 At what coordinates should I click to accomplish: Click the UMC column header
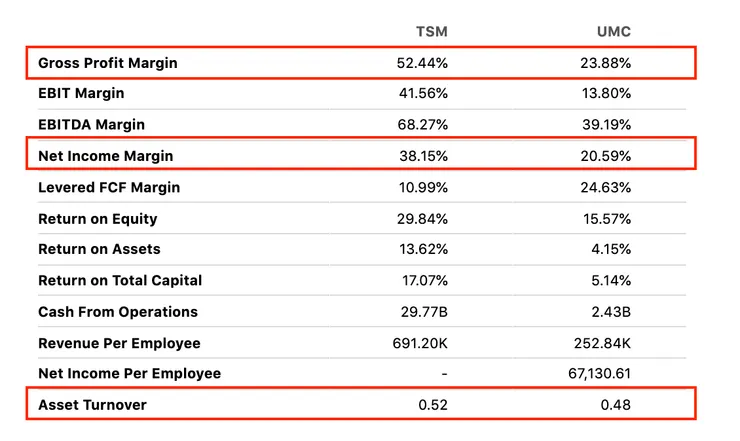coord(612,32)
